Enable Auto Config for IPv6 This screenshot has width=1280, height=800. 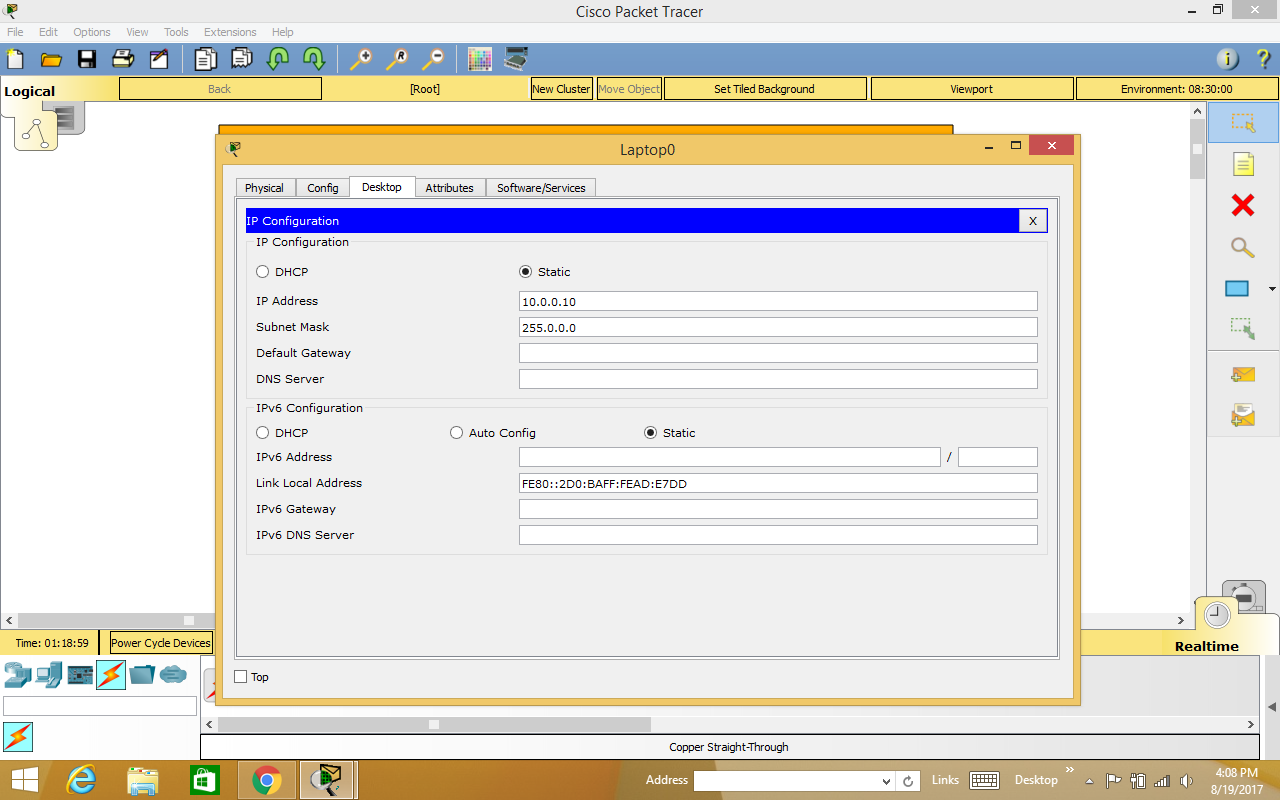pyautogui.click(x=456, y=432)
